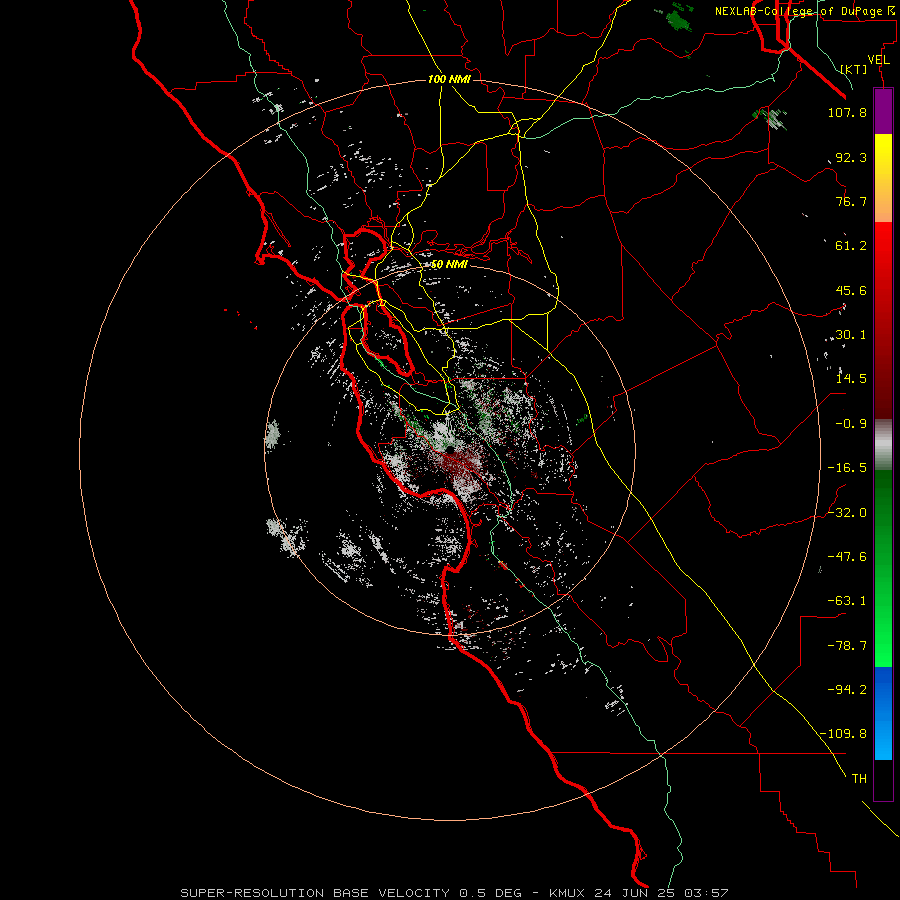Select the 76.7 velocity scale value
Image resolution: width=900 pixels, height=900 pixels.
pos(851,201)
